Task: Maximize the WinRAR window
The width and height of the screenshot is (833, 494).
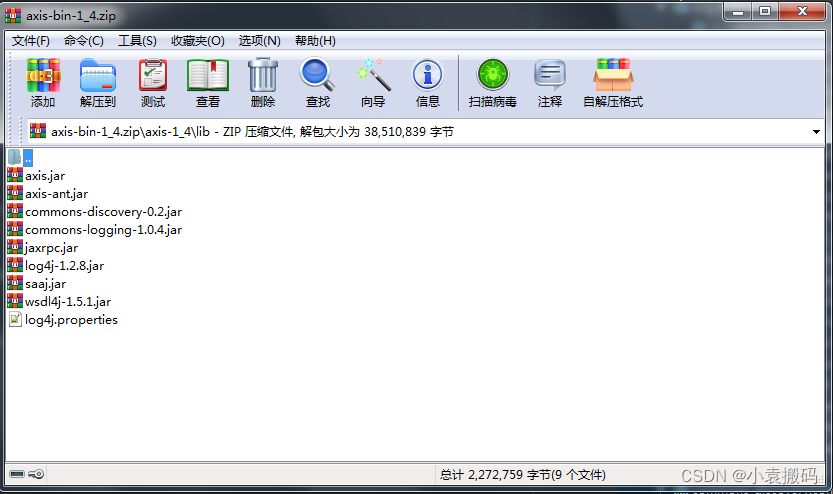Action: (764, 12)
